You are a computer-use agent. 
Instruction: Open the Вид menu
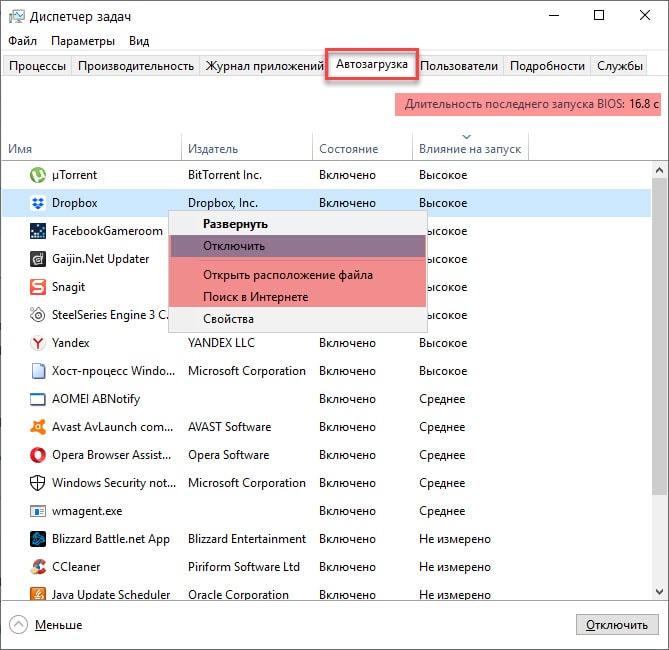pyautogui.click(x=139, y=41)
